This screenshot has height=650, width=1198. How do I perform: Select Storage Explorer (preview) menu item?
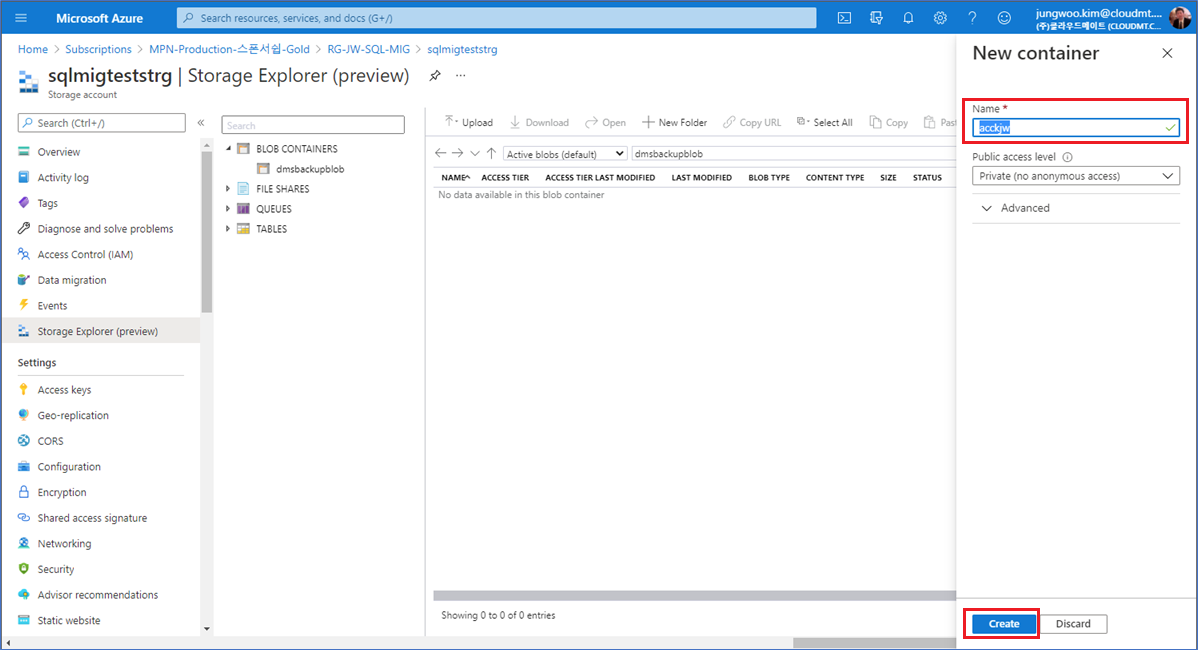[x=101, y=331]
